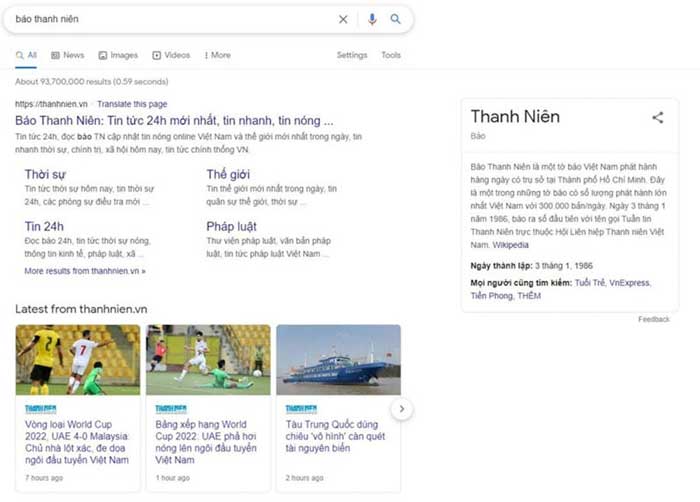Viewport: 700px width, 502px height.
Task: Send Feedback on knowledge panel
Action: 654,319
